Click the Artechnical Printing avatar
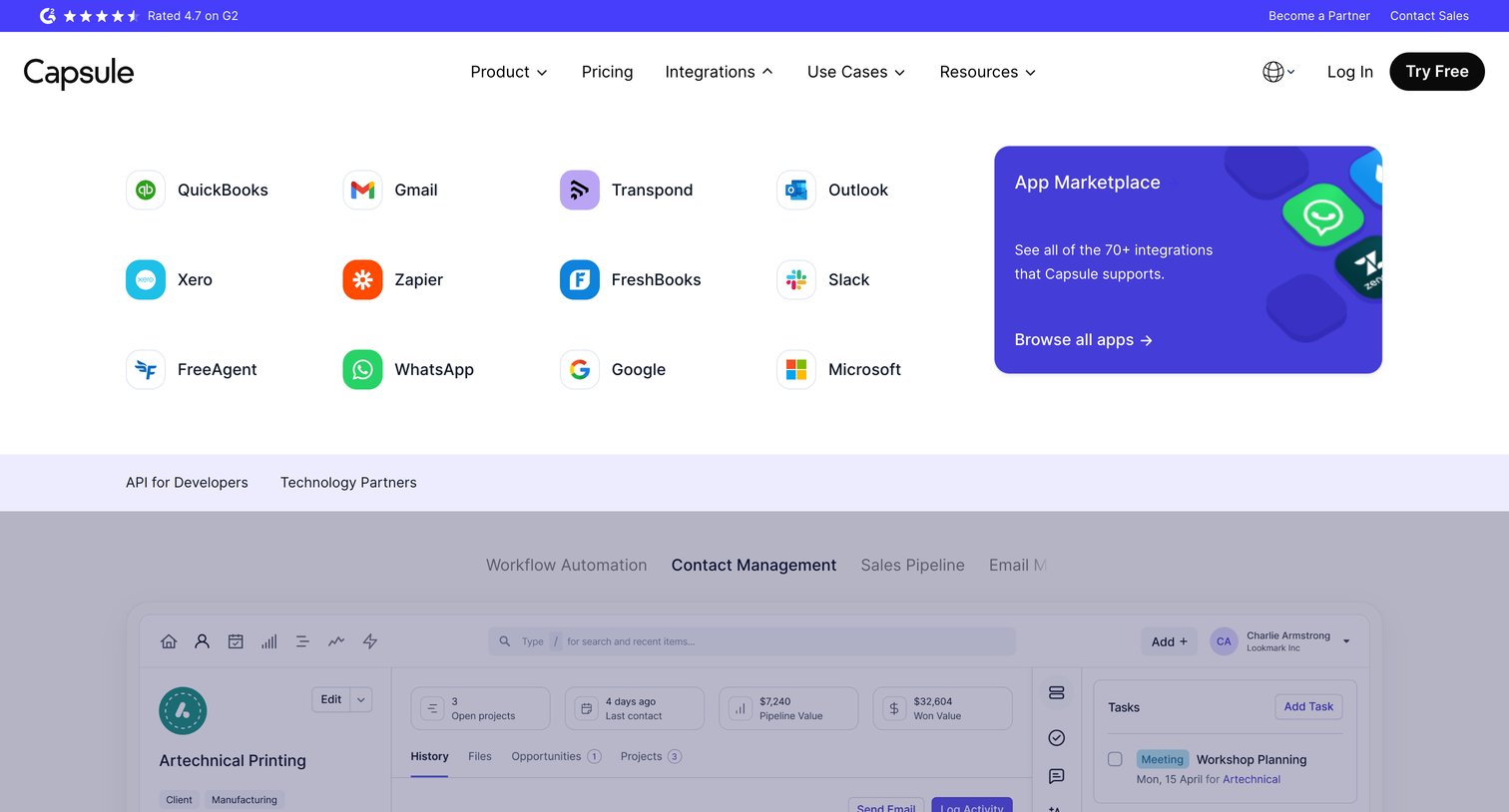The width and height of the screenshot is (1509, 812). [x=183, y=711]
